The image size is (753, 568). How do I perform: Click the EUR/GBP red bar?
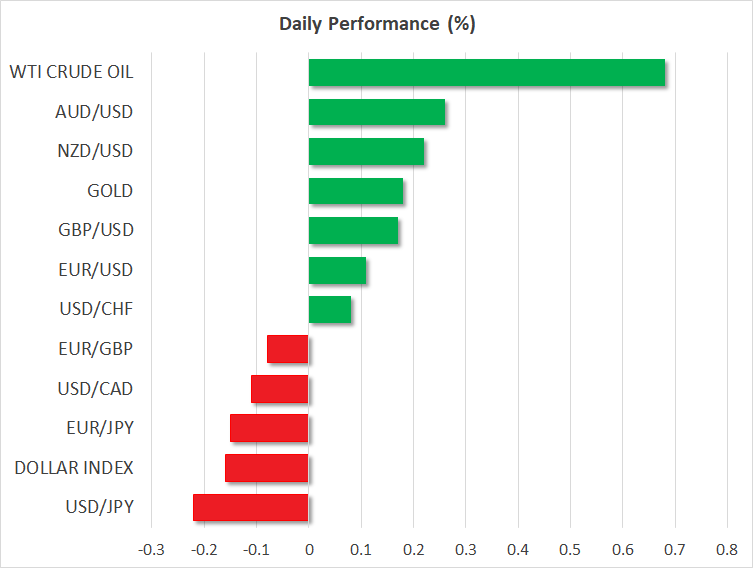[288, 349]
